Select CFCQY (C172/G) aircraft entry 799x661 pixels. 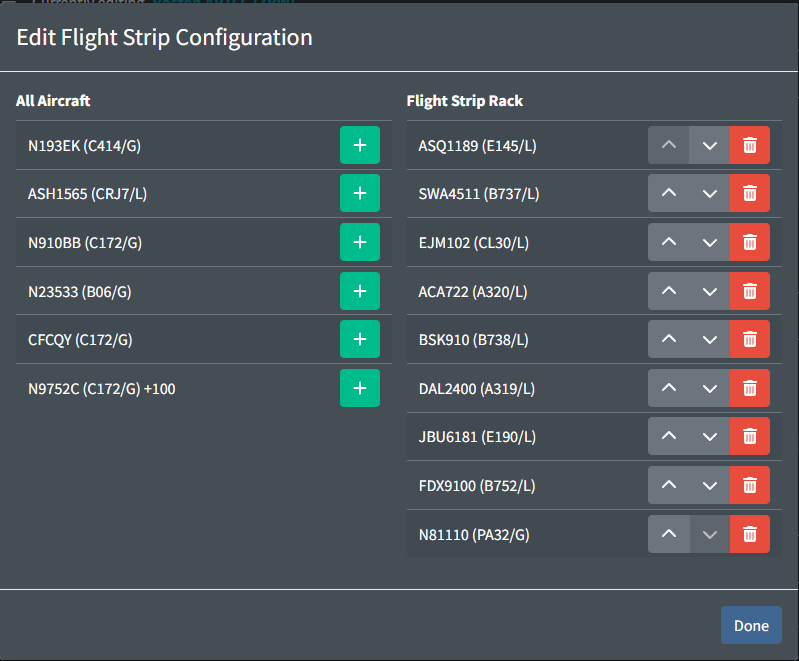(81, 339)
